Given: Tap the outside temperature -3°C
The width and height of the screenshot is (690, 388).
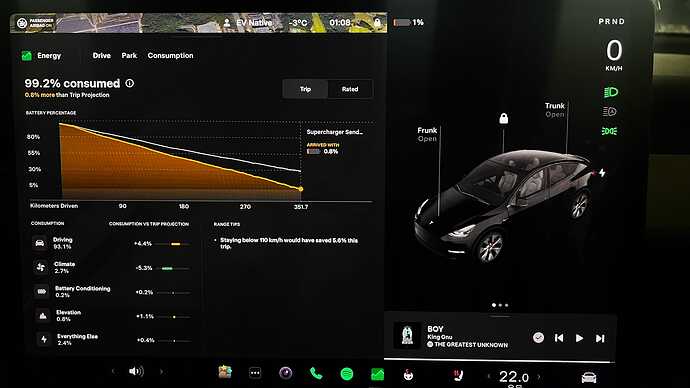Looking at the screenshot, I should (298, 22).
